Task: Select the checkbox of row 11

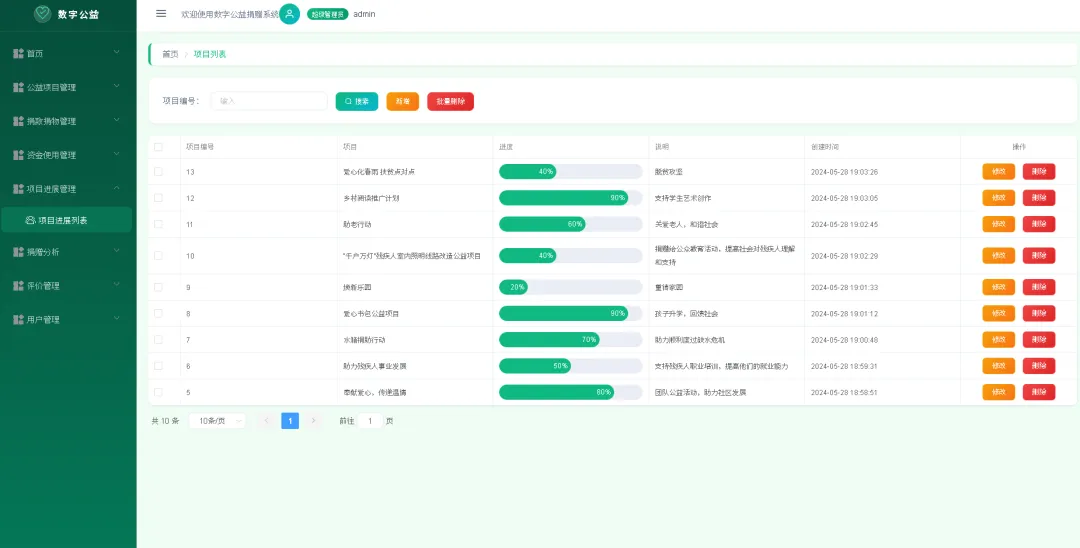Action: (158, 224)
